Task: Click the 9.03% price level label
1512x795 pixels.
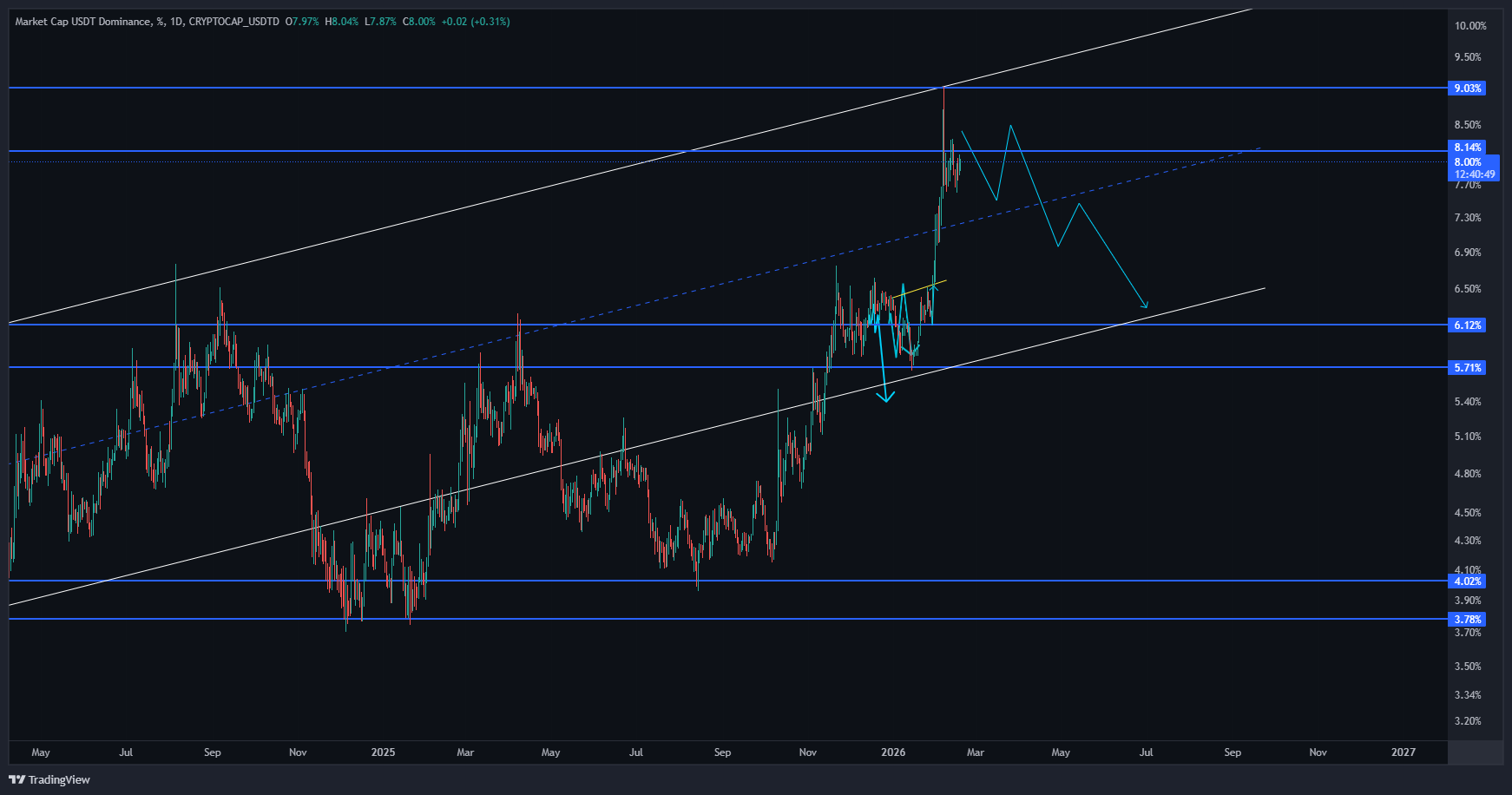Action: pyautogui.click(x=1467, y=89)
